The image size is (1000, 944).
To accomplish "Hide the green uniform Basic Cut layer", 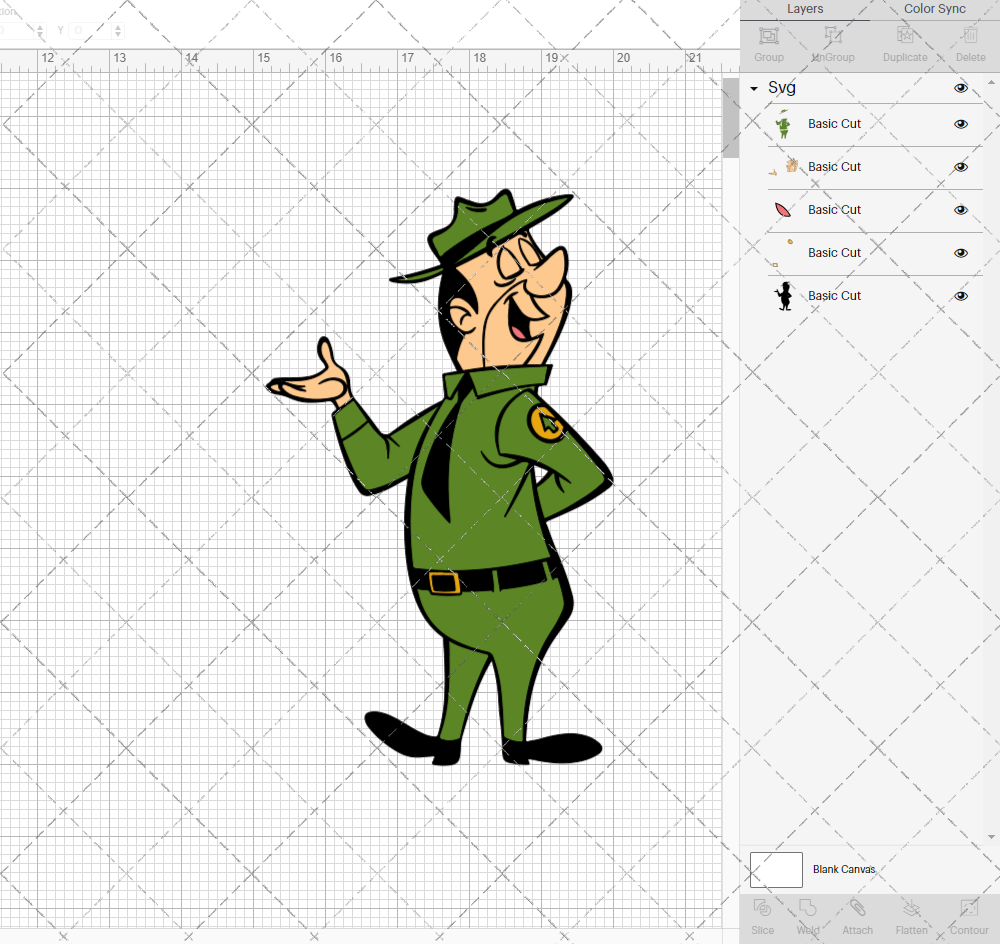I will [960, 124].
